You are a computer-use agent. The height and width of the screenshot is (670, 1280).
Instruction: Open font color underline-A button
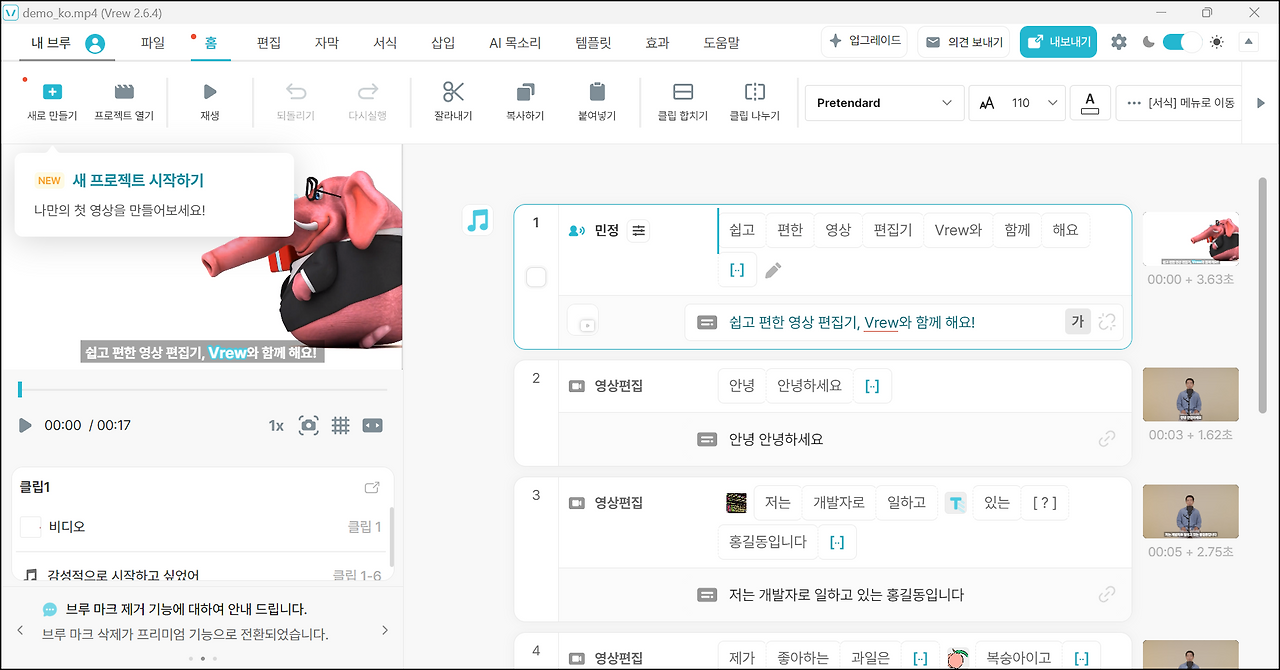click(1090, 103)
